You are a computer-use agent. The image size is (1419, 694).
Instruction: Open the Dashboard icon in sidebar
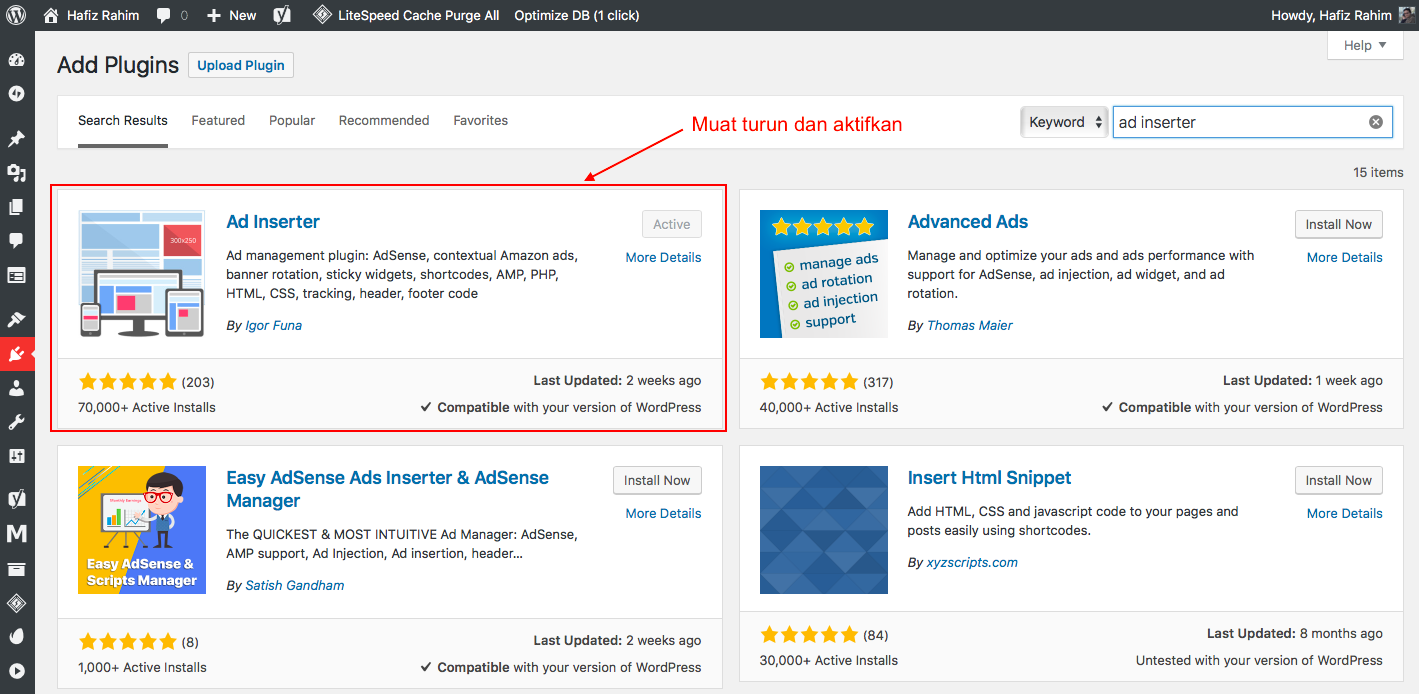pyautogui.click(x=16, y=60)
